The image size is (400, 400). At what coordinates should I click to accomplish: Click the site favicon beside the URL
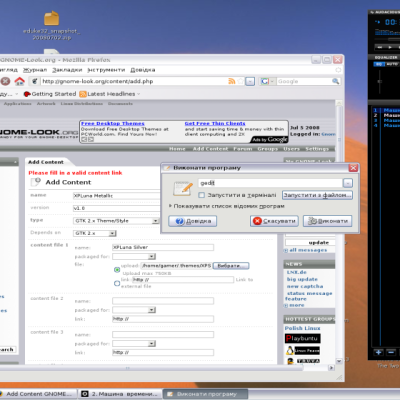click(x=34, y=81)
